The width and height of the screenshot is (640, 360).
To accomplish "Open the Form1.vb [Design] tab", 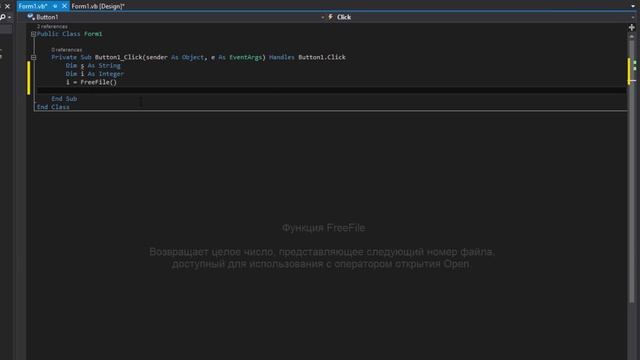I will click(98, 6).
